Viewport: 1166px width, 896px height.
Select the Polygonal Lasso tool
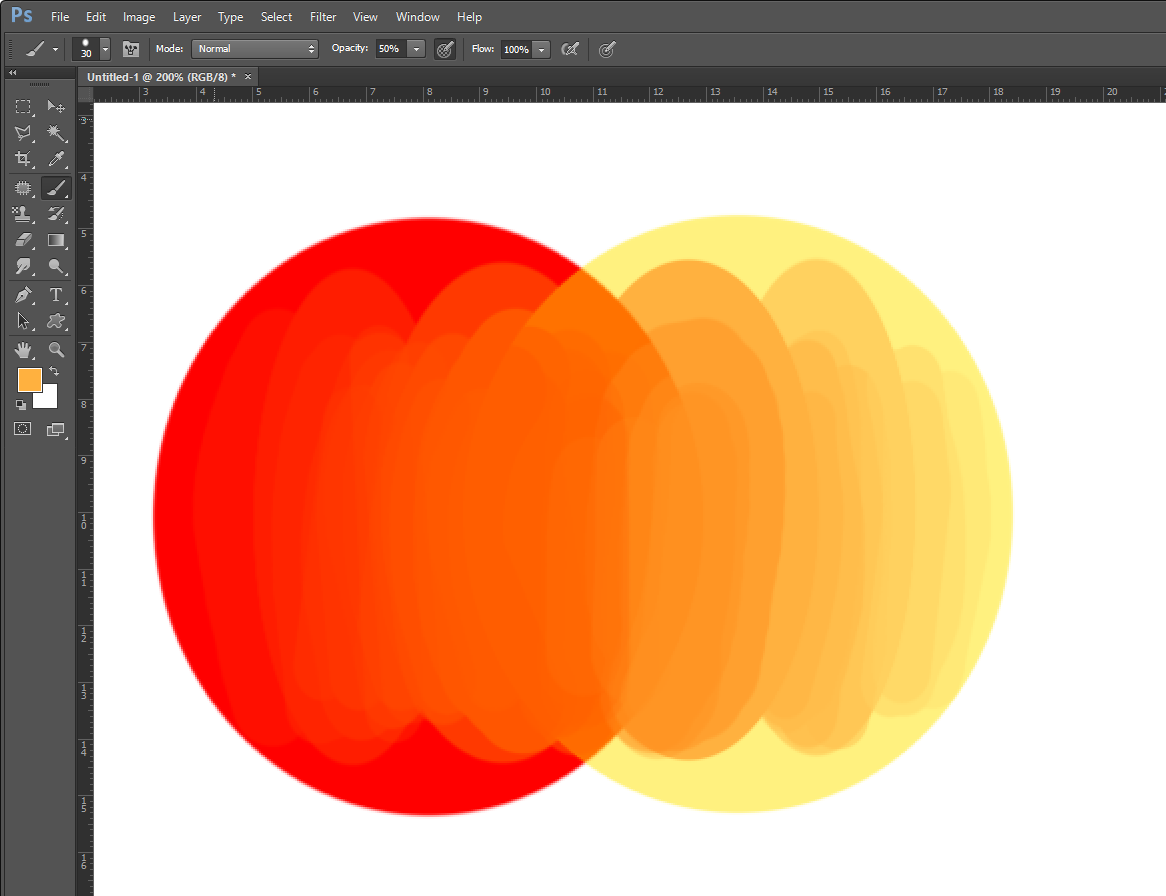[23, 133]
